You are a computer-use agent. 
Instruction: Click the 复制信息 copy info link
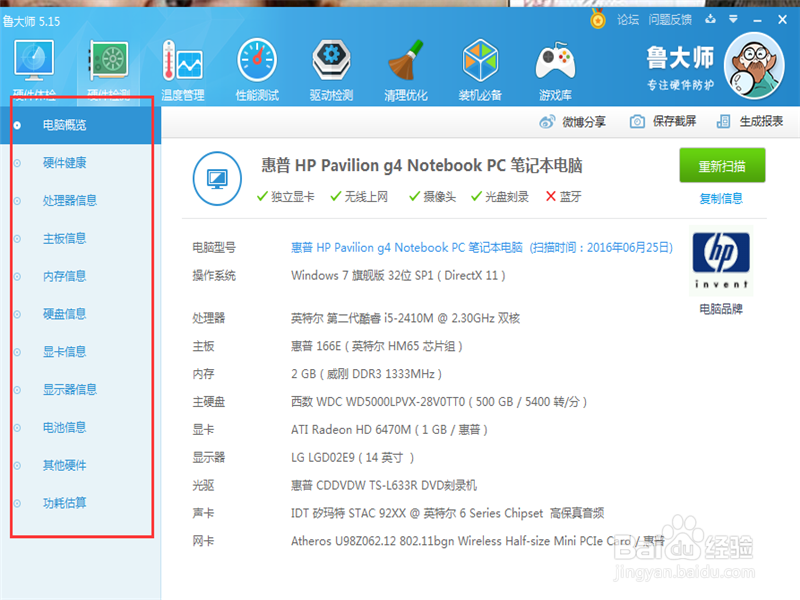coord(721,198)
